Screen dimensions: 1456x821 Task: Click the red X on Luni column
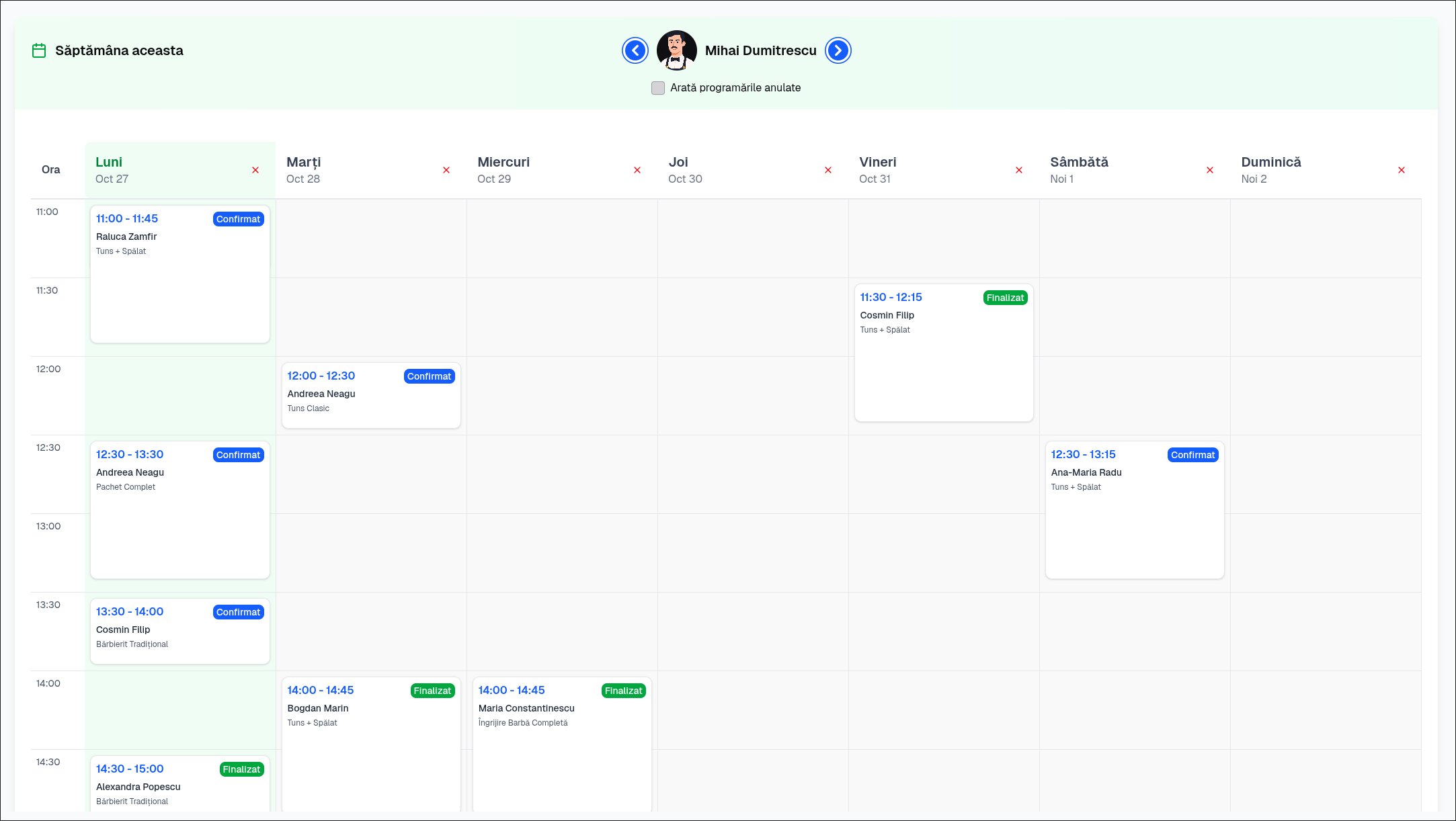click(x=255, y=170)
